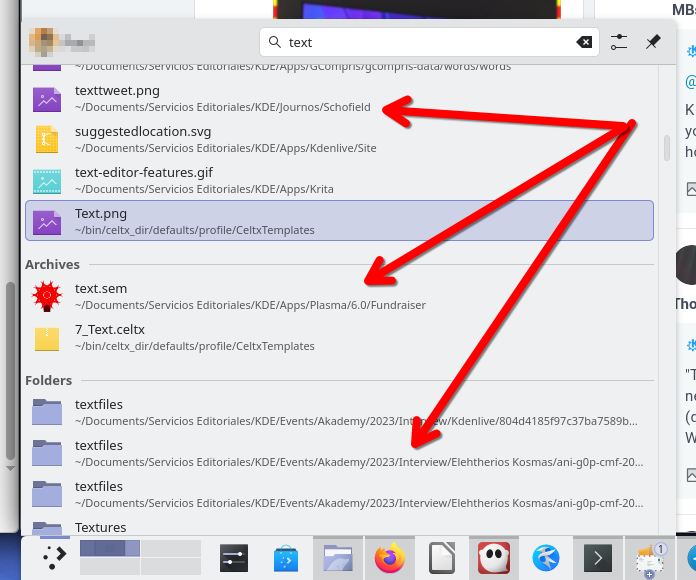Image resolution: width=696 pixels, height=580 pixels.
Task: Launch Firefox from the taskbar
Action: 390,558
